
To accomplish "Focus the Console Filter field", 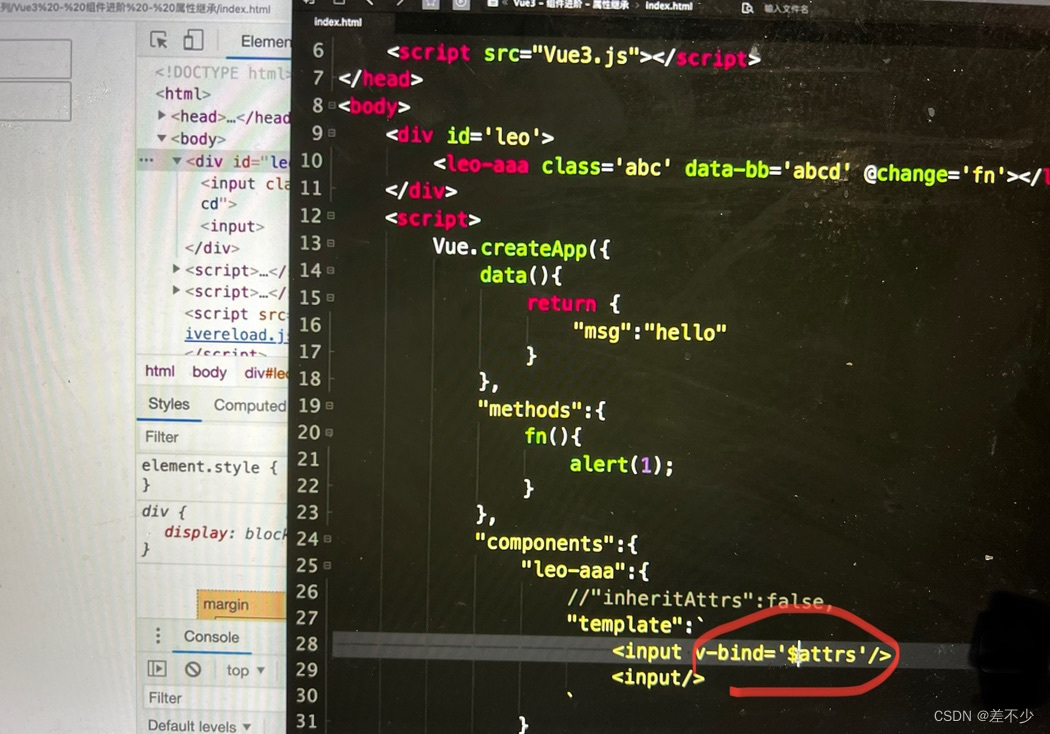I will coord(213,698).
